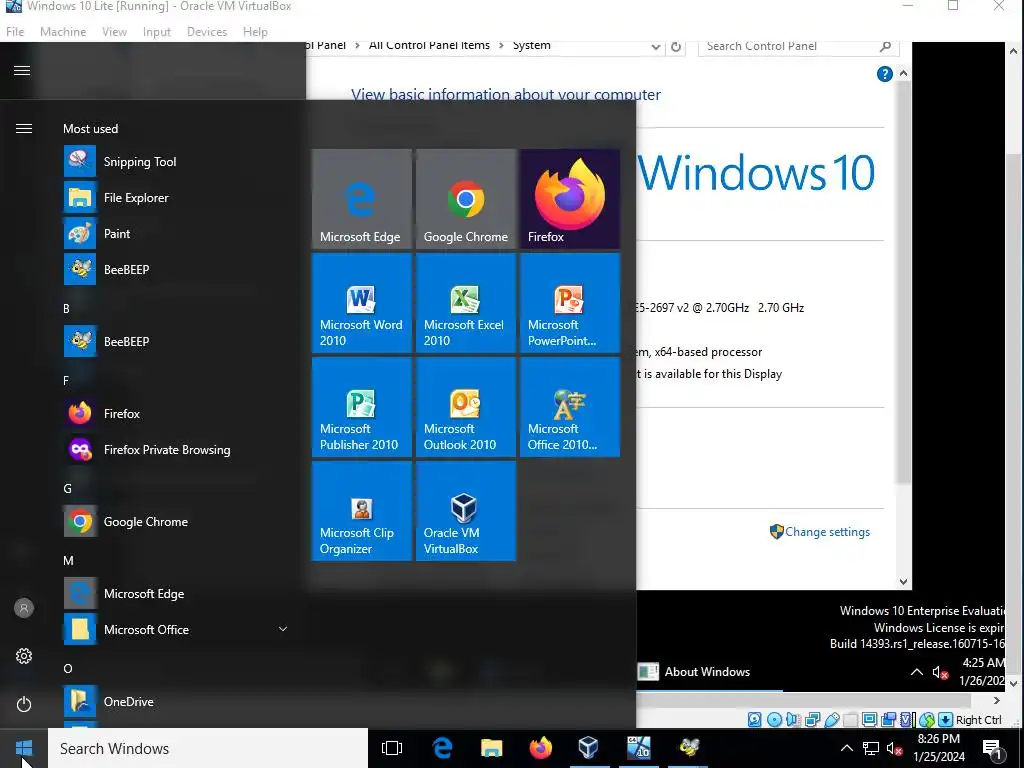The image size is (1024, 768).
Task: Click the G letter header in app list
Action: tap(67, 488)
